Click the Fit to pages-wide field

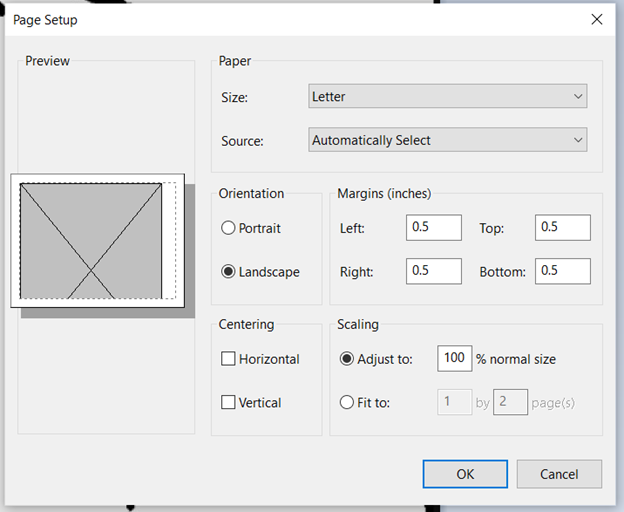tap(454, 402)
